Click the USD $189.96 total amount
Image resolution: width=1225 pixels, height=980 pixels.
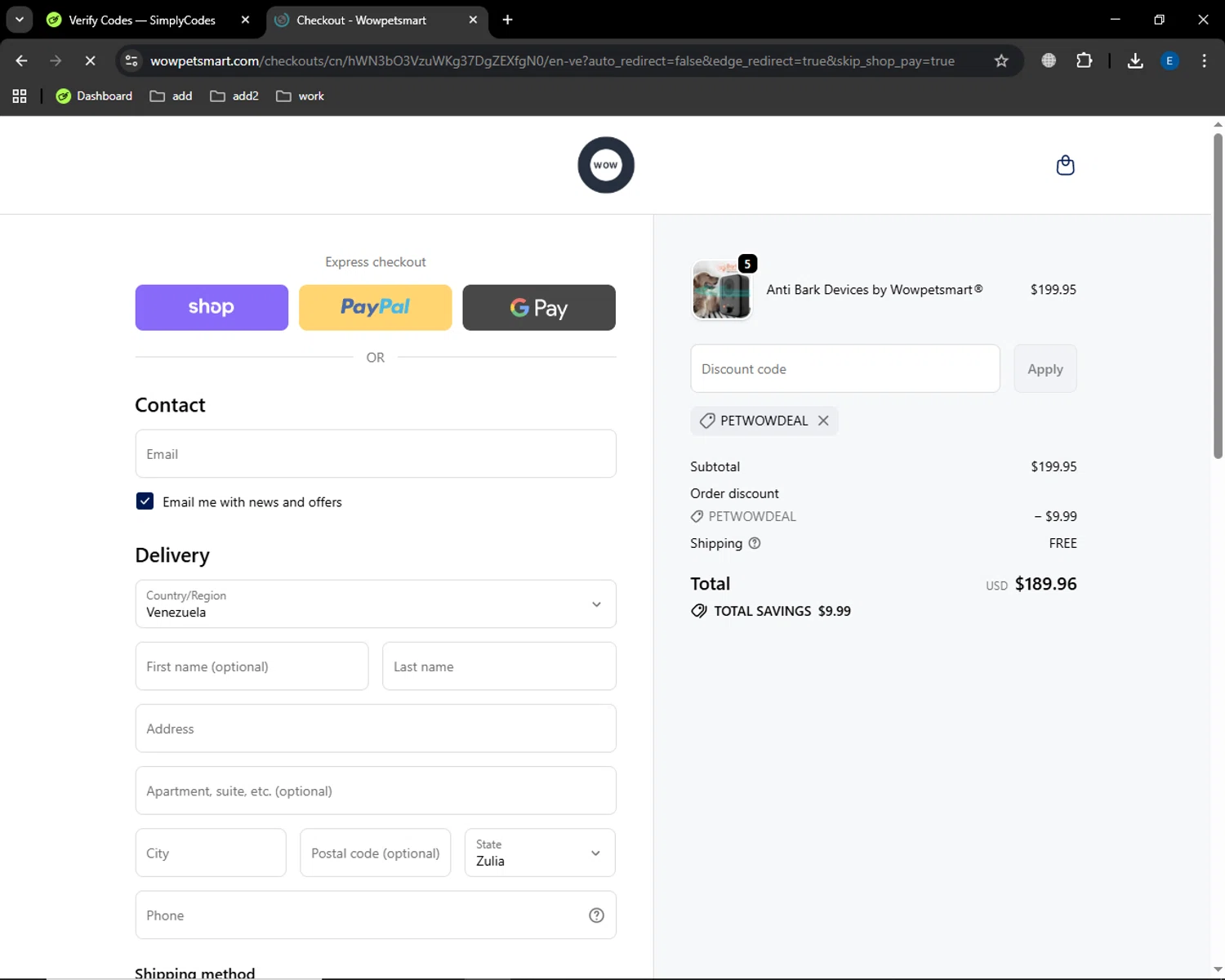[1031, 584]
